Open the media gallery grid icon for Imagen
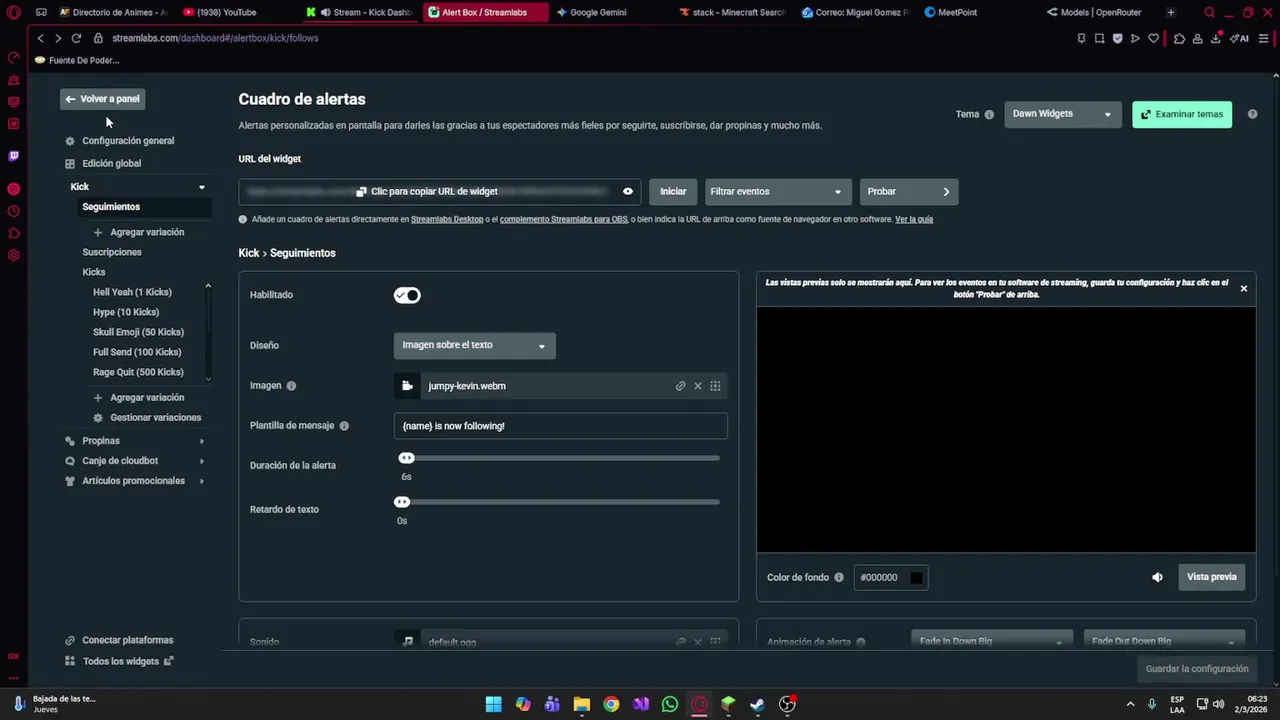1280x720 pixels. (715, 386)
